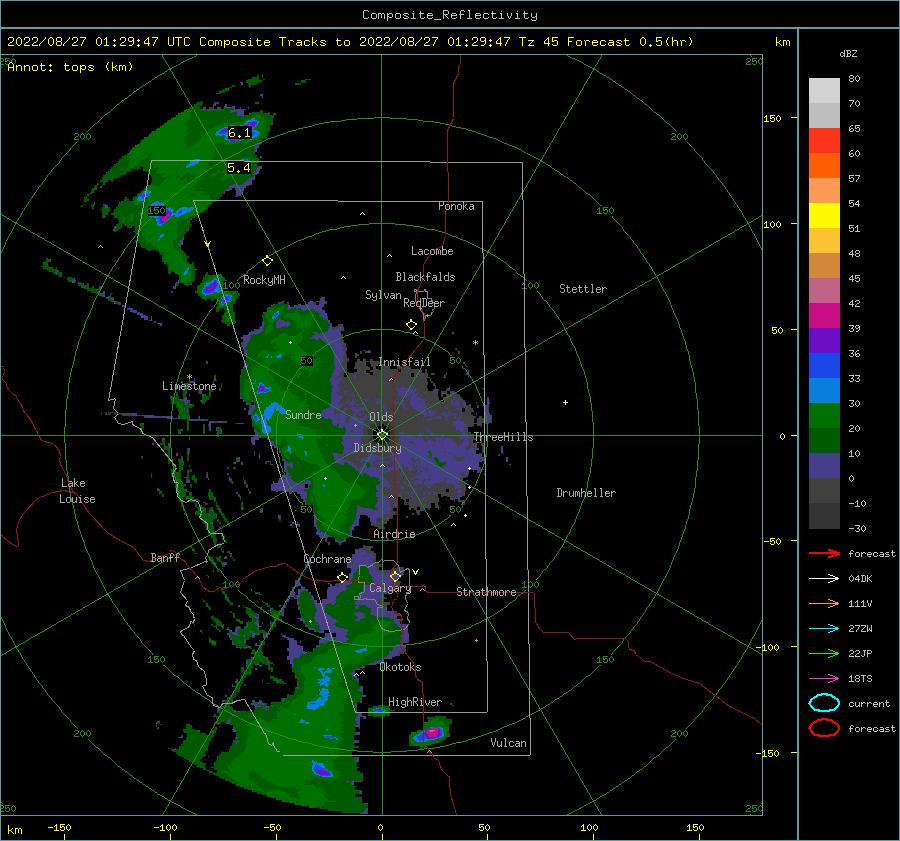
Task: Click the Blackfalds label
Action: [x=425, y=277]
